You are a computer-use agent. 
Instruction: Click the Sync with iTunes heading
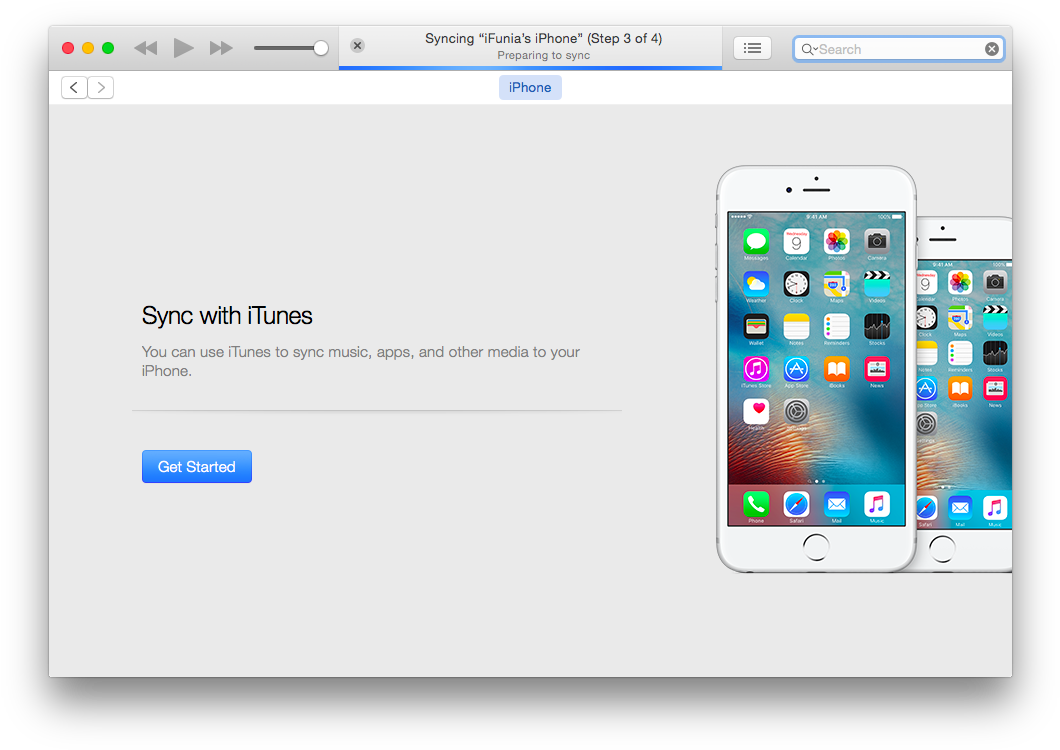[x=227, y=316]
